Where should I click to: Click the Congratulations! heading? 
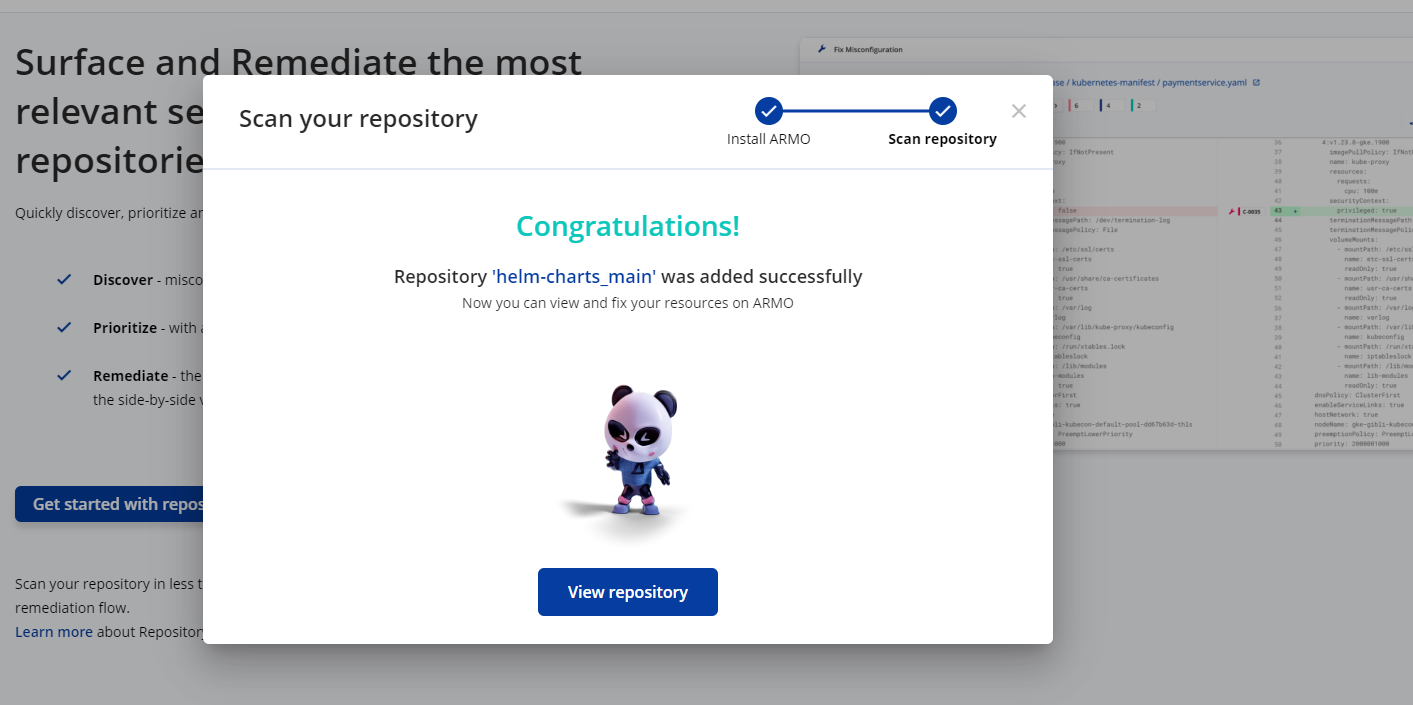coord(628,227)
